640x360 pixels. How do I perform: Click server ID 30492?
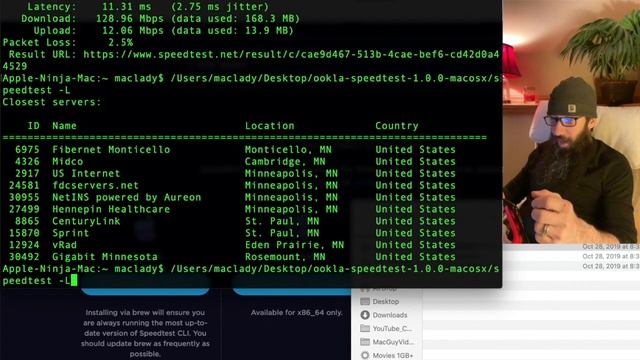24,257
